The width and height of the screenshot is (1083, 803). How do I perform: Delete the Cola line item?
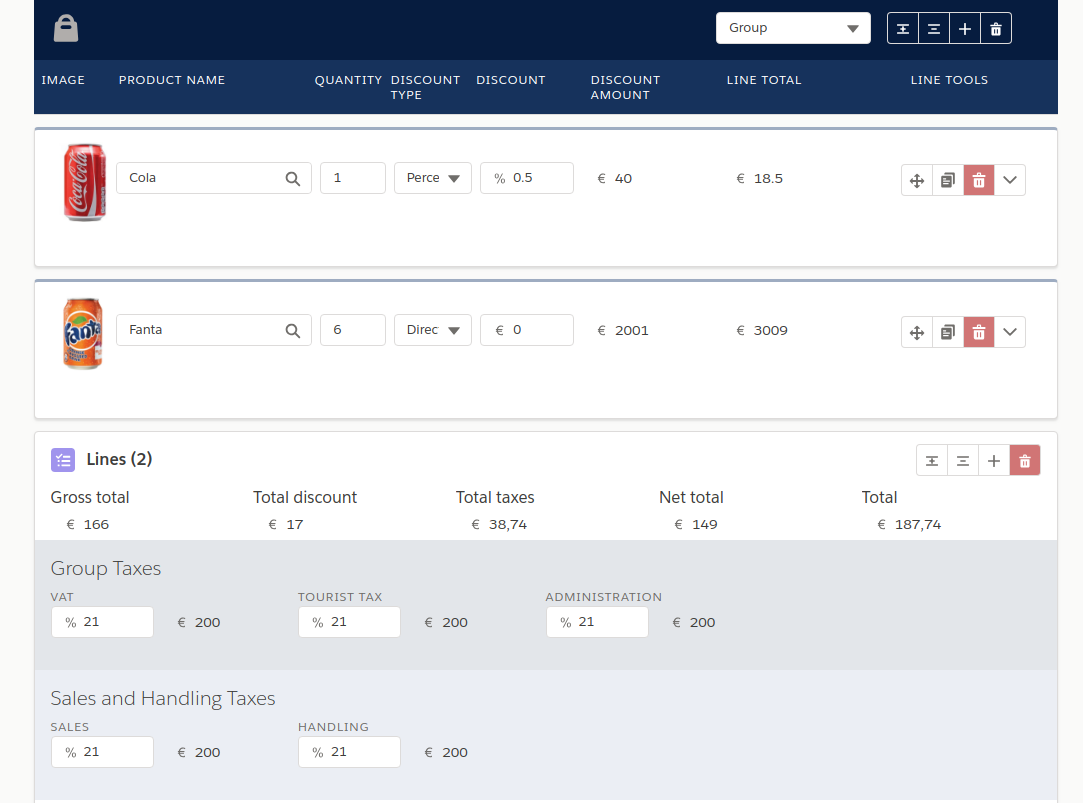[x=979, y=180]
